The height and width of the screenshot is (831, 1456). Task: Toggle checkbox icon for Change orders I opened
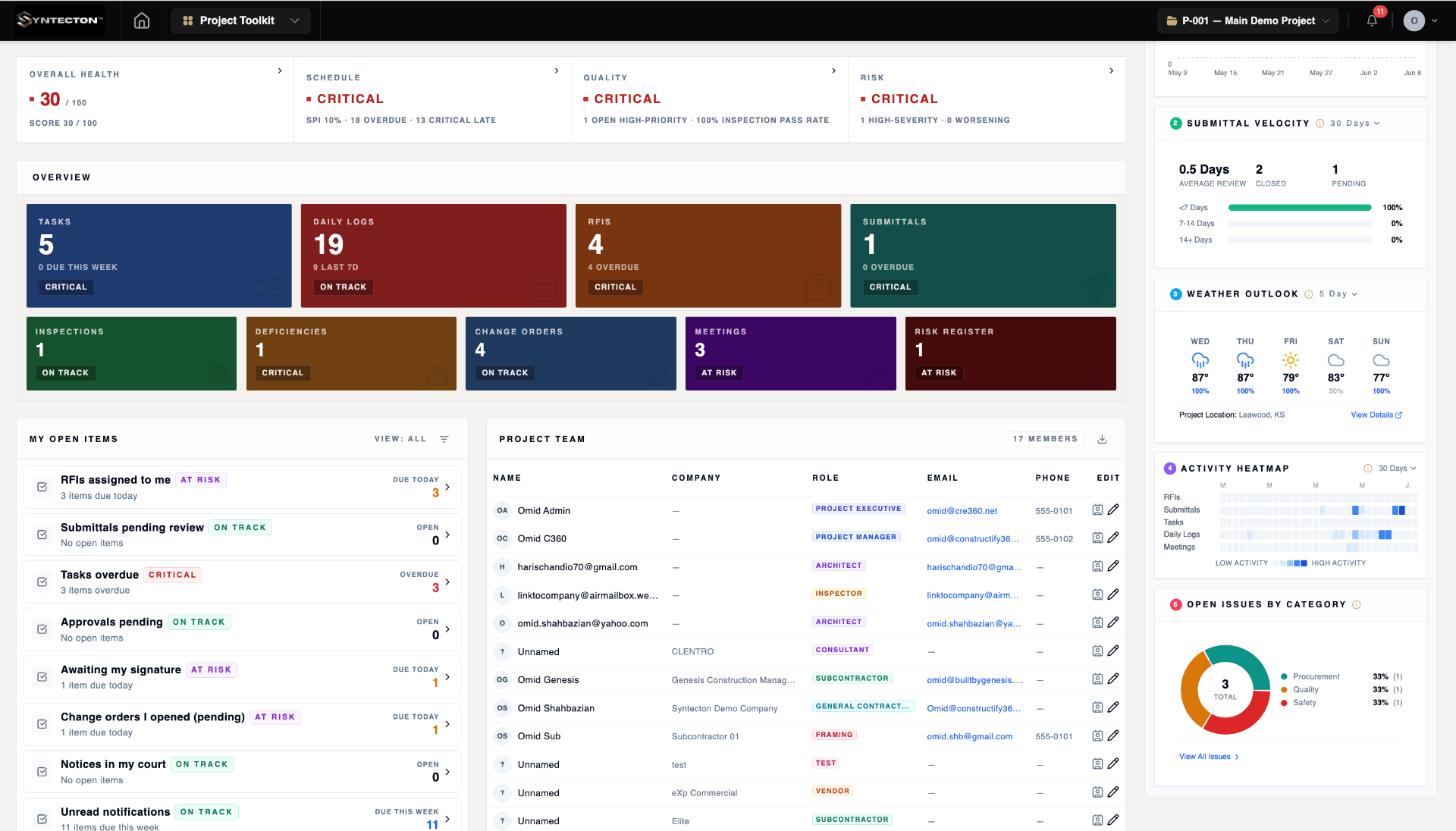(x=42, y=724)
